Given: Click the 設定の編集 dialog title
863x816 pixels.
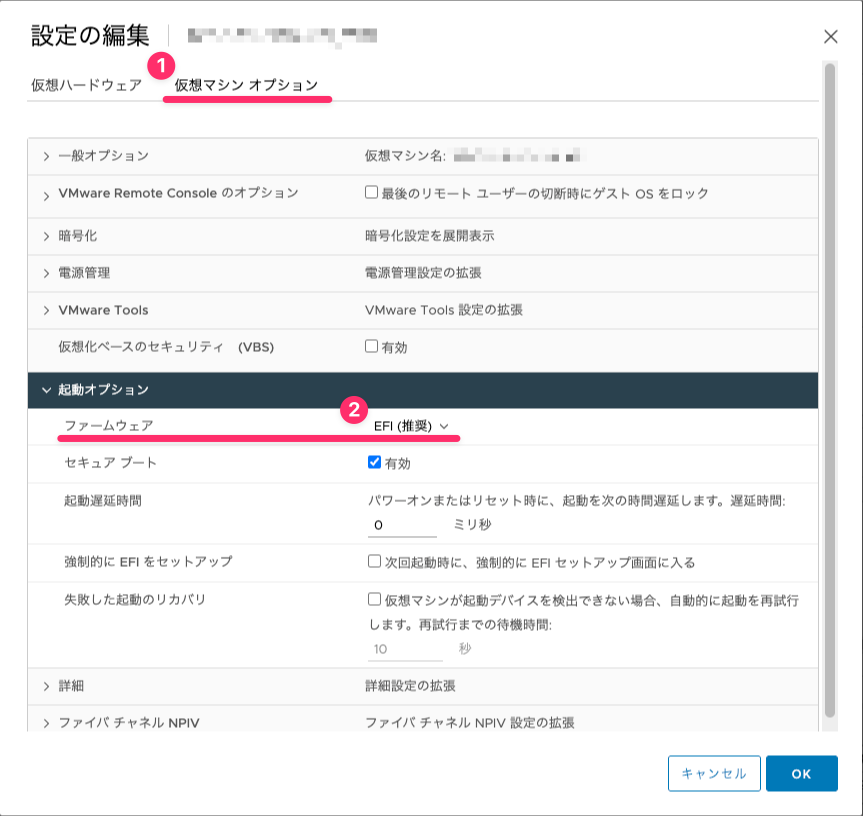Looking at the screenshot, I should point(90,36).
